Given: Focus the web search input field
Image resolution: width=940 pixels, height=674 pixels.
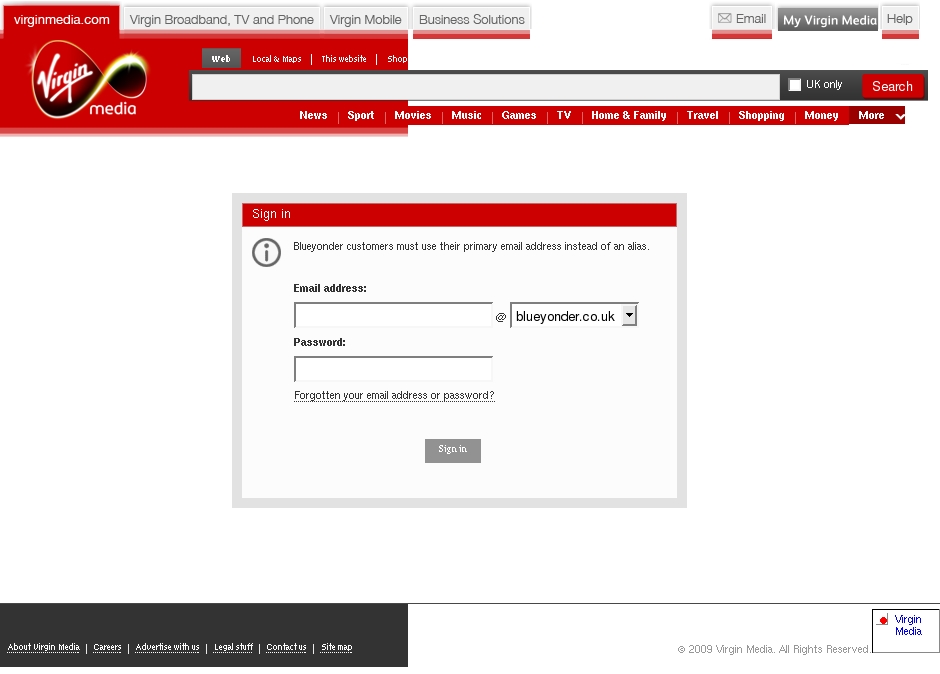Looking at the screenshot, I should pos(486,87).
